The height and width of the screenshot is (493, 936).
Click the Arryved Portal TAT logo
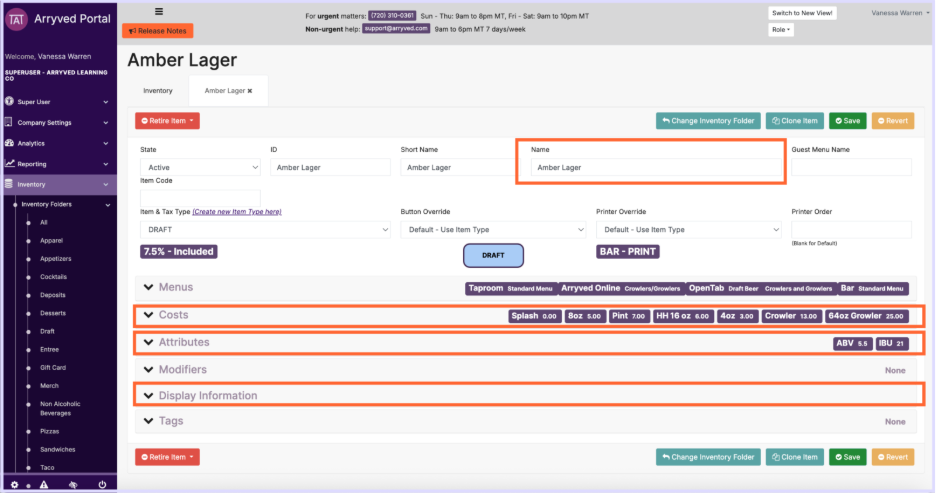tap(16, 21)
